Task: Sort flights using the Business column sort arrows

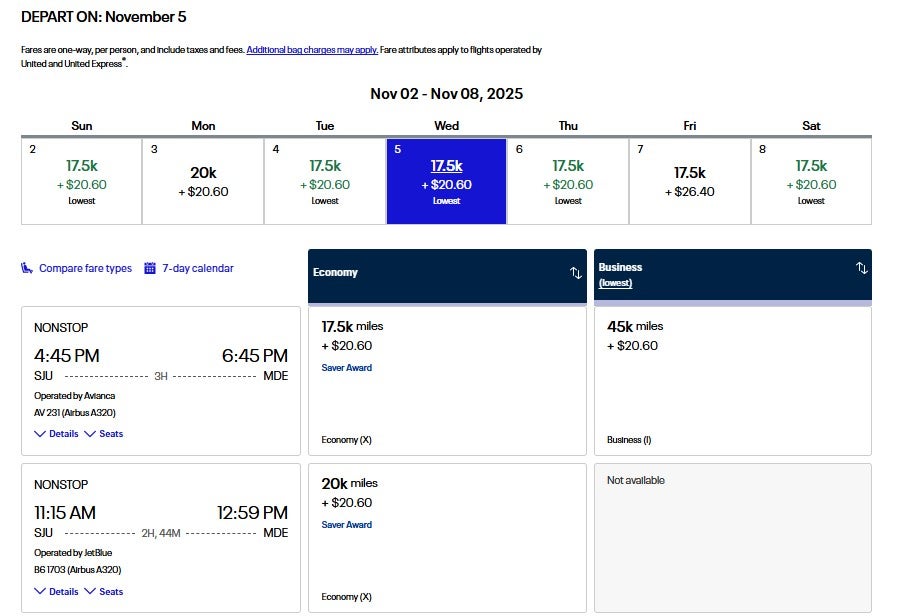Action: [x=861, y=268]
